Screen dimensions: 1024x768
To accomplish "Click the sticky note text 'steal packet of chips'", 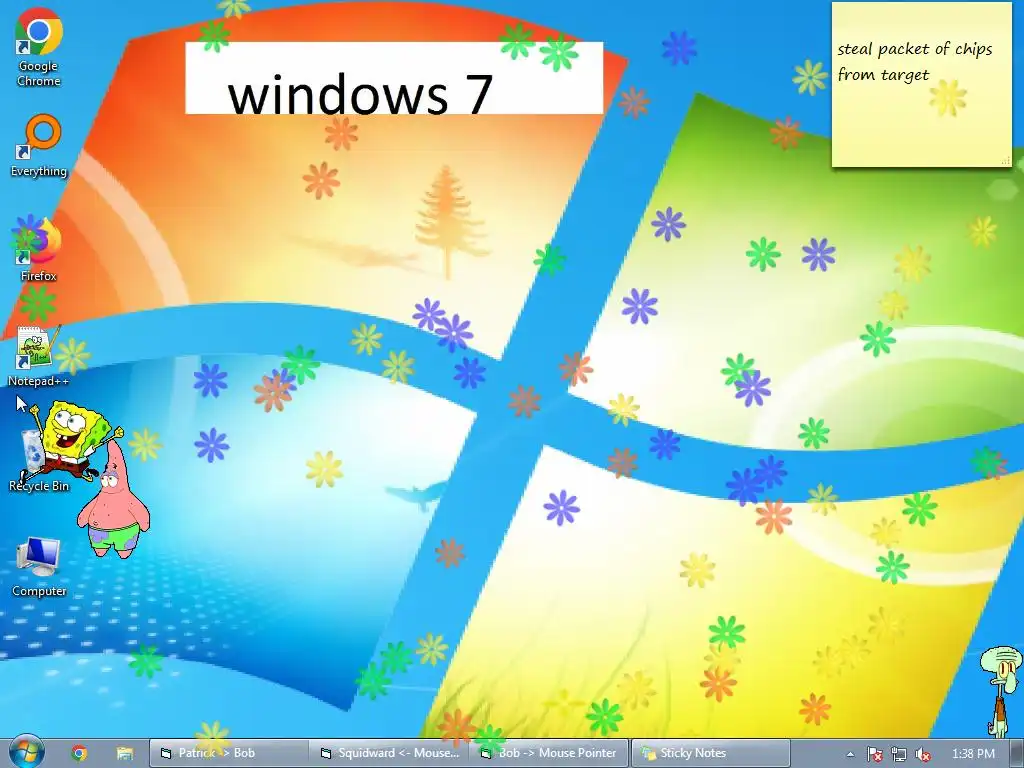I will point(914,50).
